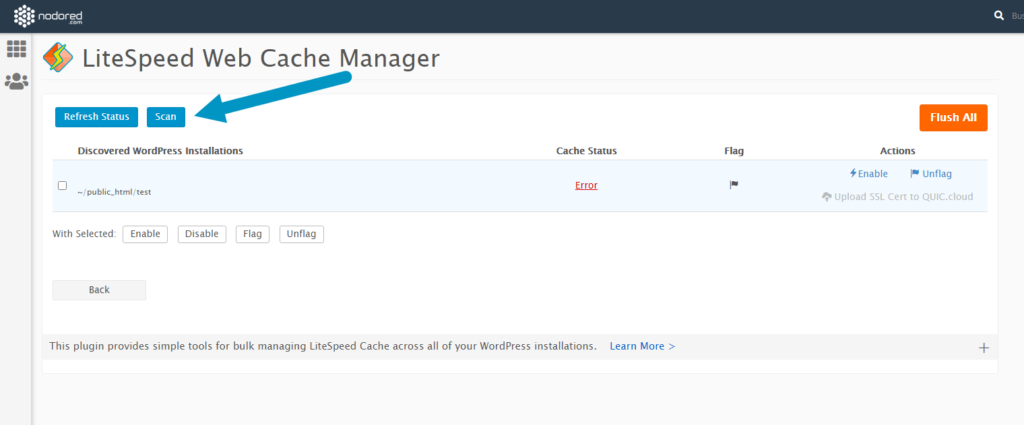Screen dimensions: 1024x425
Task: Open the users group sidebar icon
Action: pyautogui.click(x=16, y=82)
